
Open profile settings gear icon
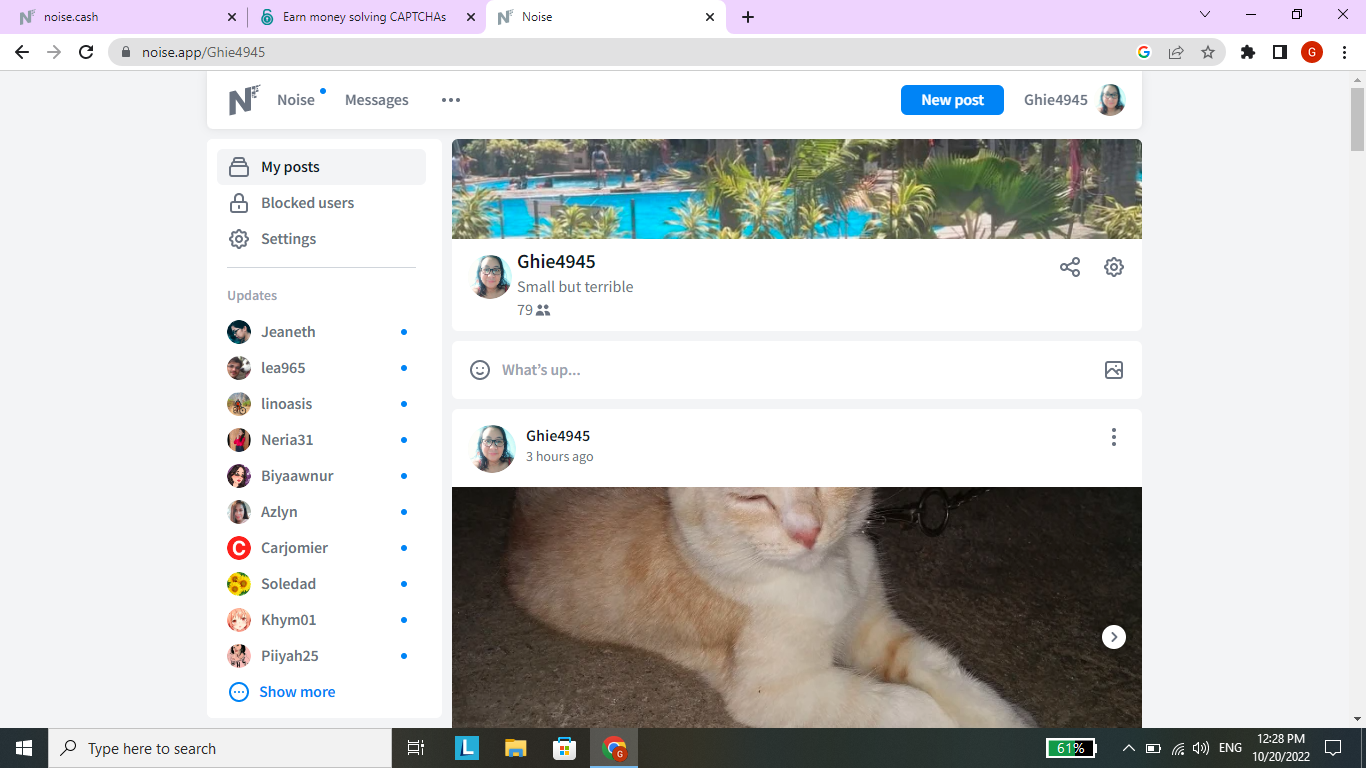(x=1114, y=267)
